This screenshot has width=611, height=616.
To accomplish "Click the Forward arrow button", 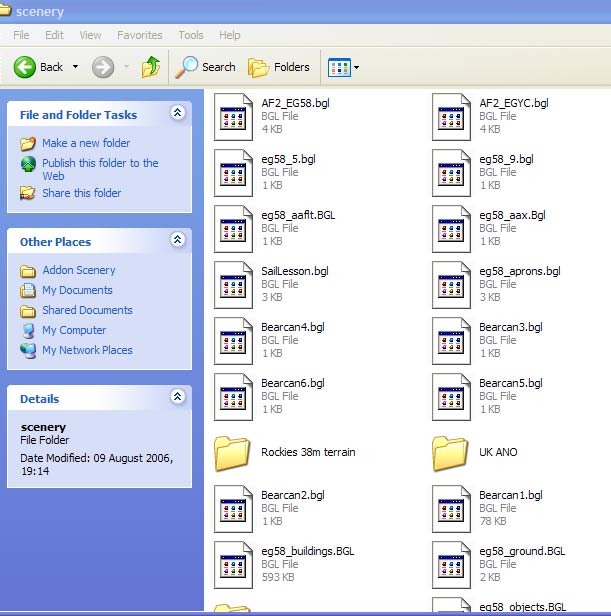I will pos(103,67).
